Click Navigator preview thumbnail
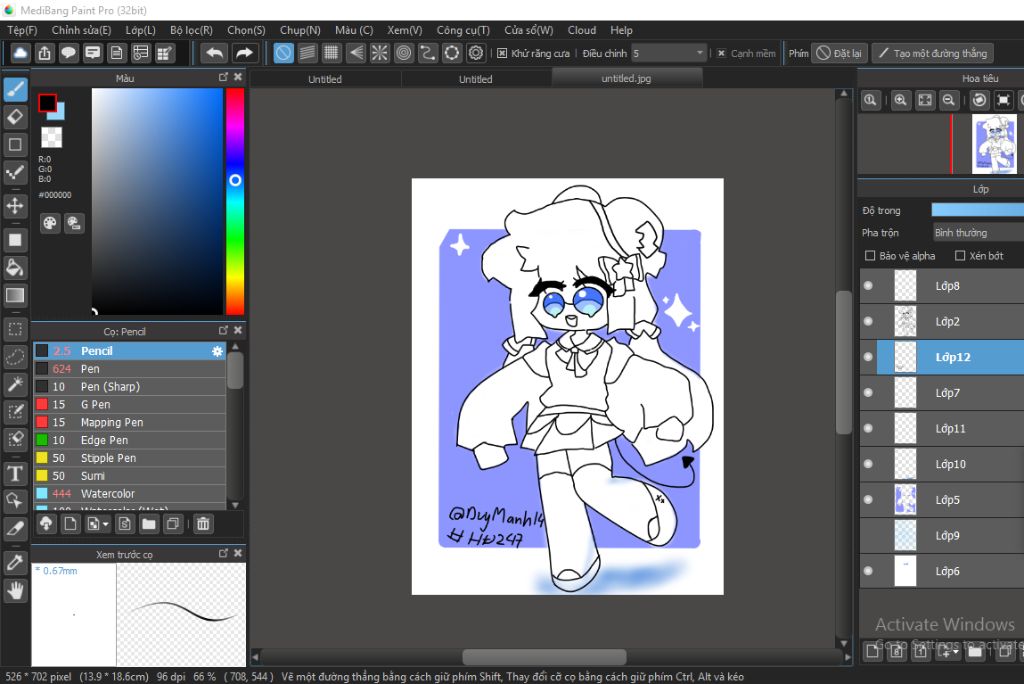The image size is (1024, 684). tap(994, 144)
